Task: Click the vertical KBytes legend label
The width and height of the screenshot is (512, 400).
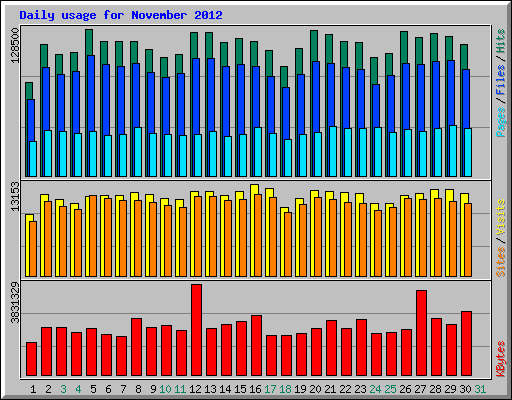Action: [x=501, y=359]
